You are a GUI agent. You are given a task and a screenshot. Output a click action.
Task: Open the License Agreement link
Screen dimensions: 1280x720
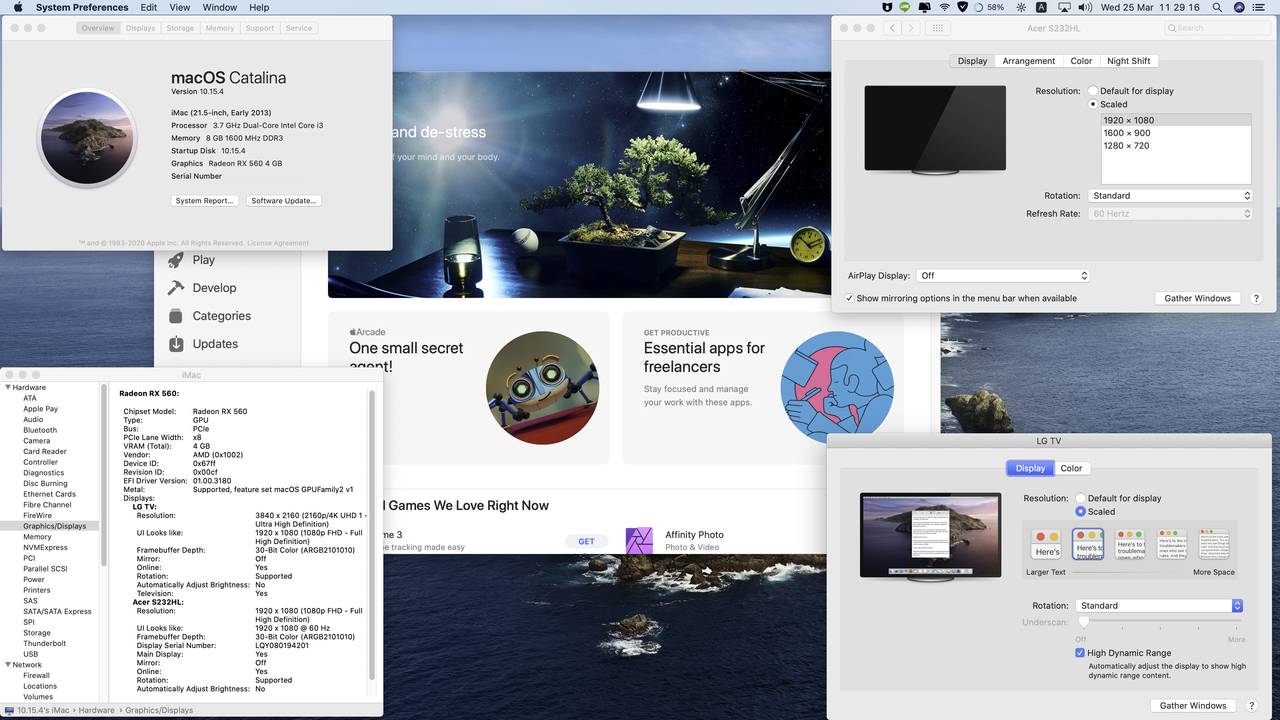click(x=279, y=243)
